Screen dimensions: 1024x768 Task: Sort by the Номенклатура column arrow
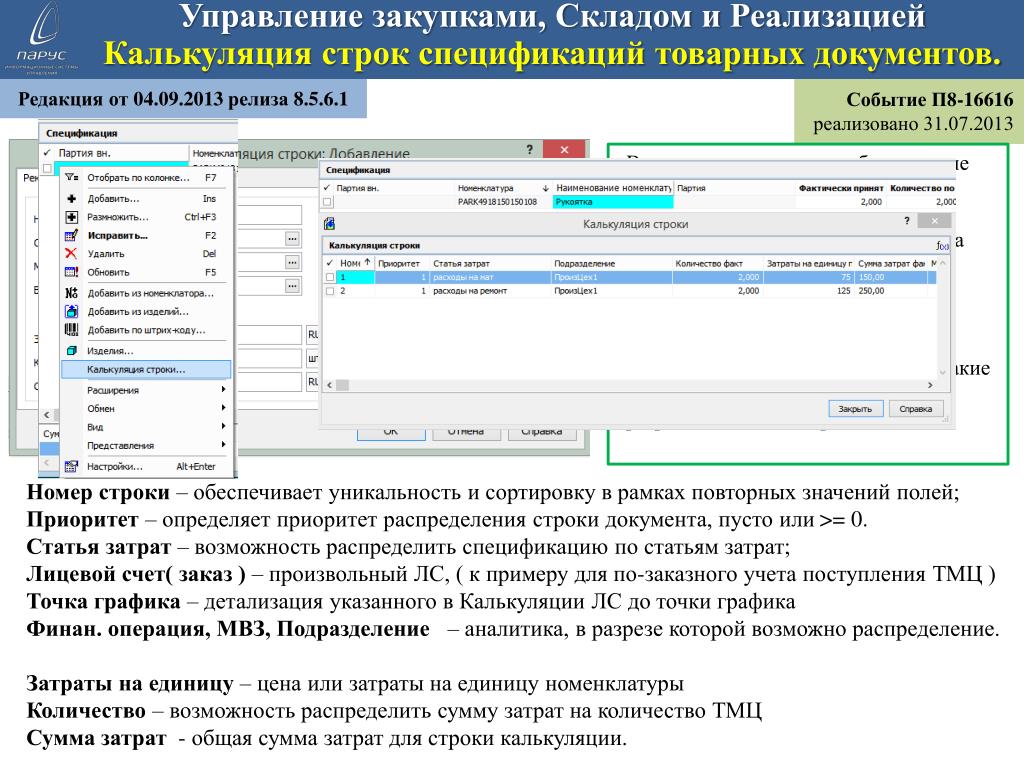(546, 188)
